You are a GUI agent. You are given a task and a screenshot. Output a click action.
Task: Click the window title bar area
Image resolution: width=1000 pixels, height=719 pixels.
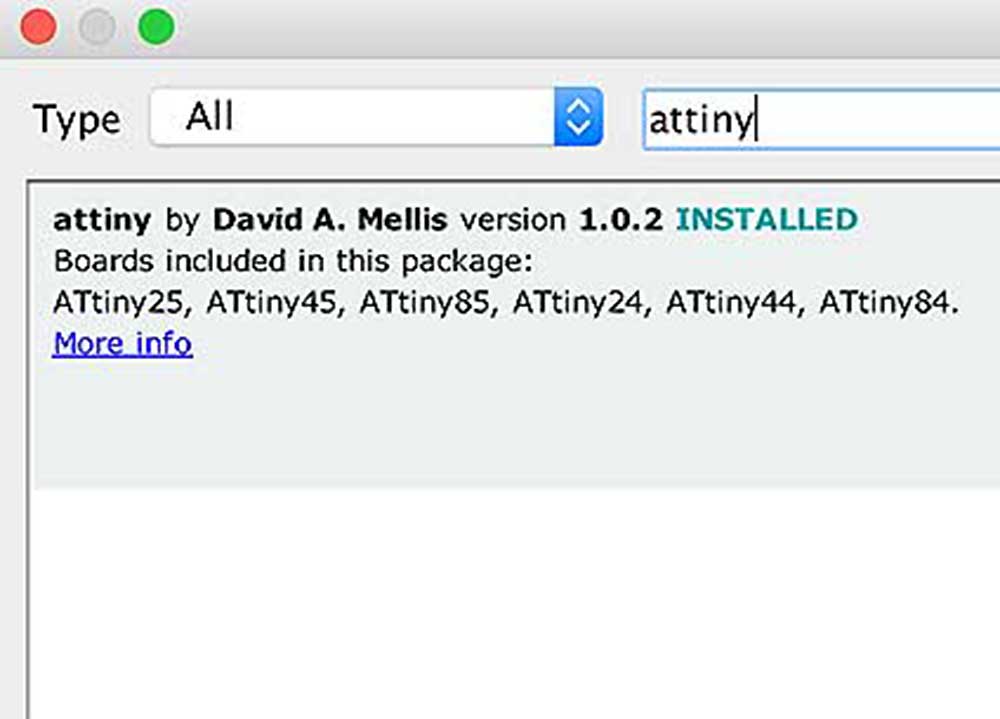574,27
